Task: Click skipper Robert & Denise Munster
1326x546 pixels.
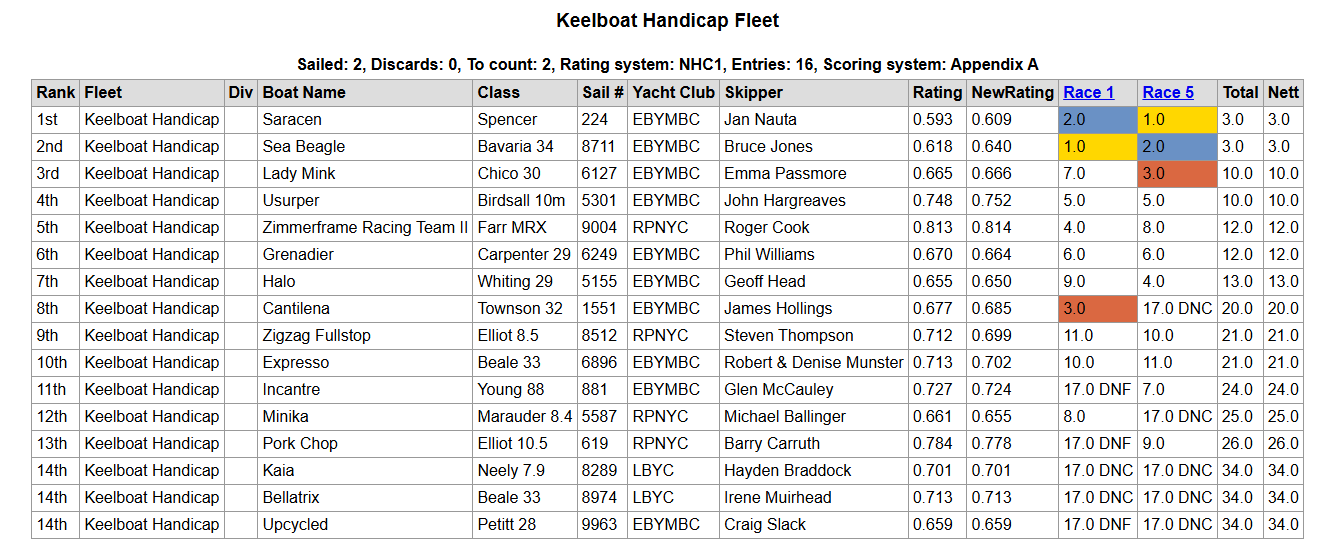Action: (x=813, y=362)
